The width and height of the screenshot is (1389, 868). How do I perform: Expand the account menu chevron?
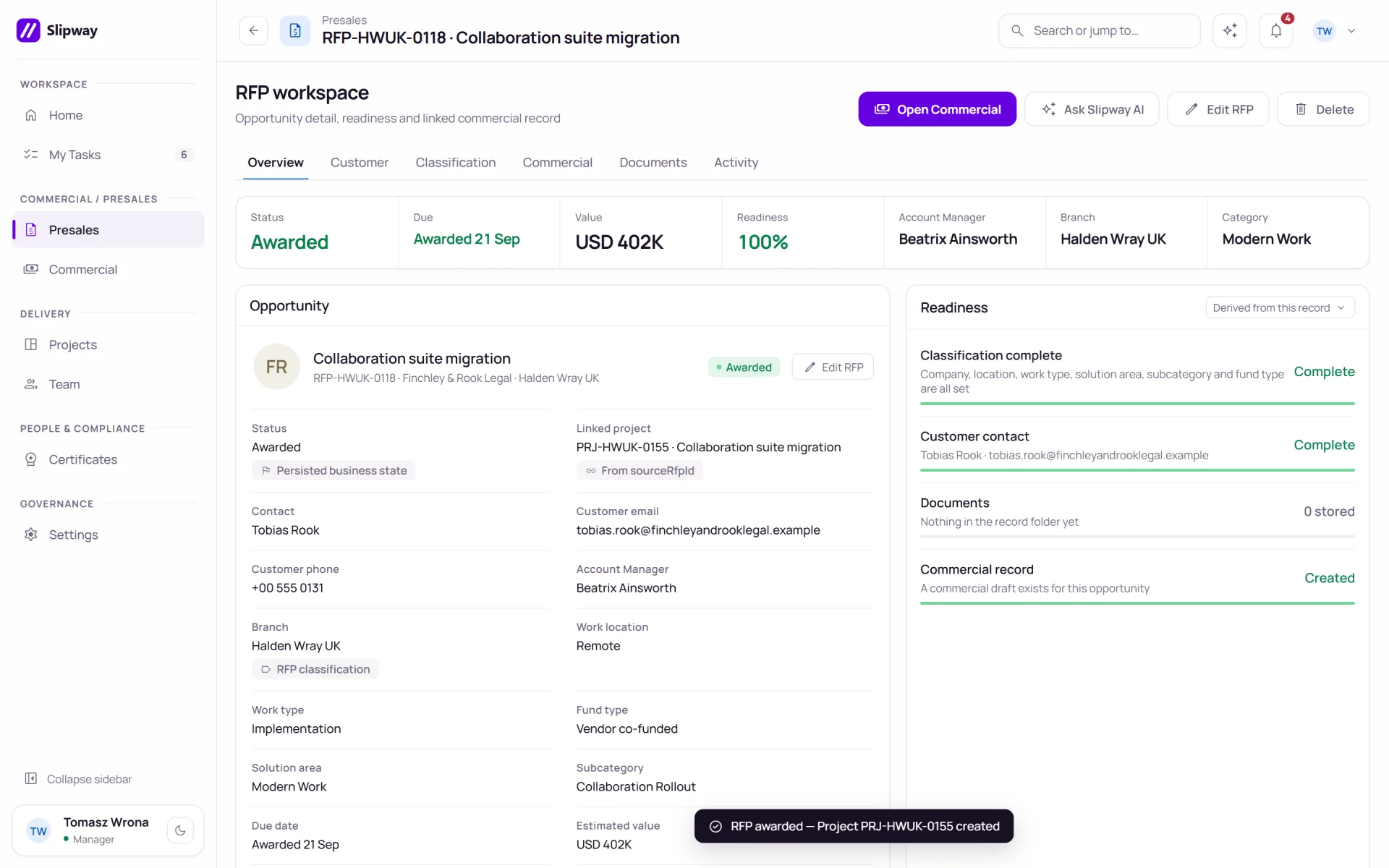1351,31
